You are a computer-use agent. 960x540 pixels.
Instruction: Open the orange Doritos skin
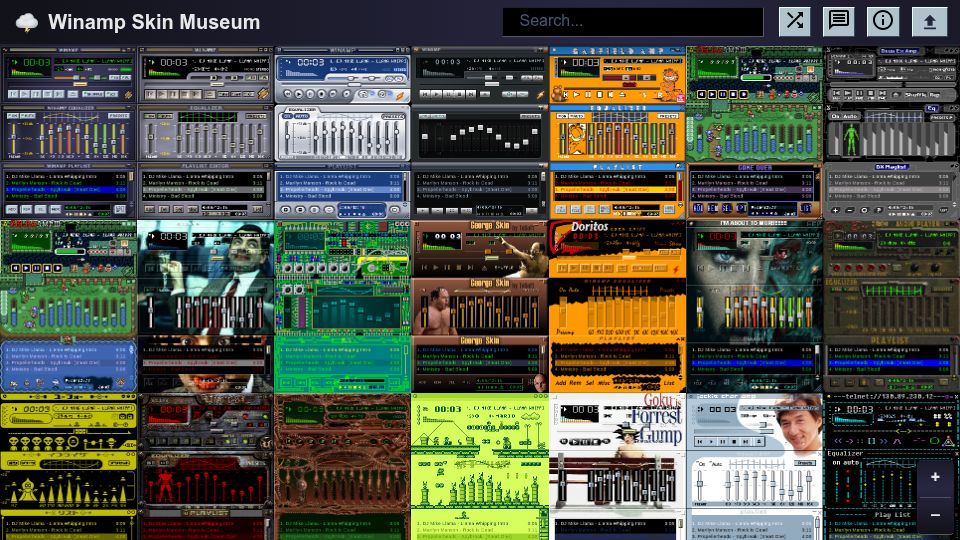coord(617,307)
